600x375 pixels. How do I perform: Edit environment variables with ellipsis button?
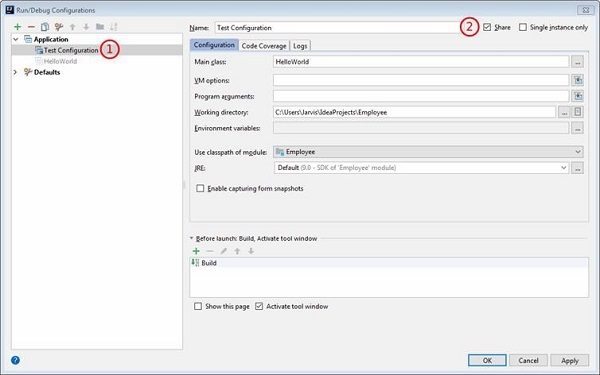click(x=577, y=128)
